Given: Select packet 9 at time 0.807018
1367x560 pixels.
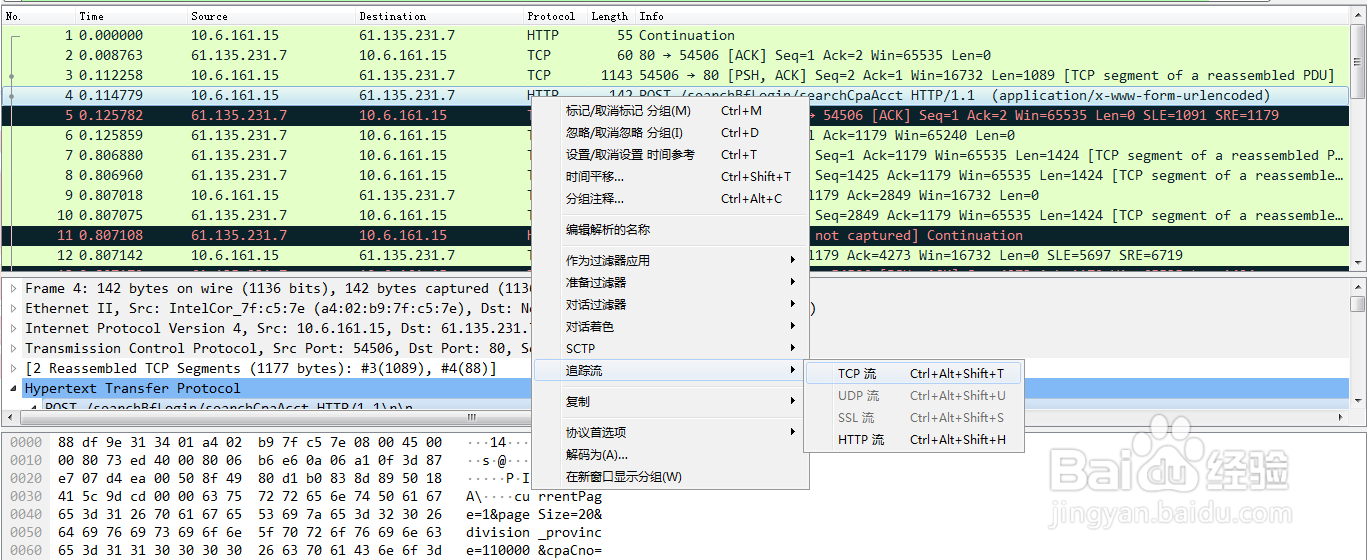Looking at the screenshot, I should [675, 195].
